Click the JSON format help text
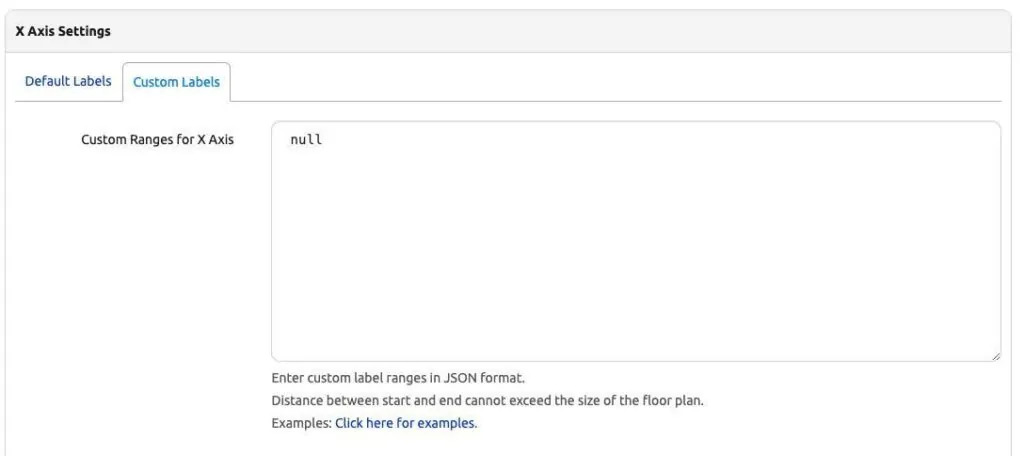 click(398, 378)
